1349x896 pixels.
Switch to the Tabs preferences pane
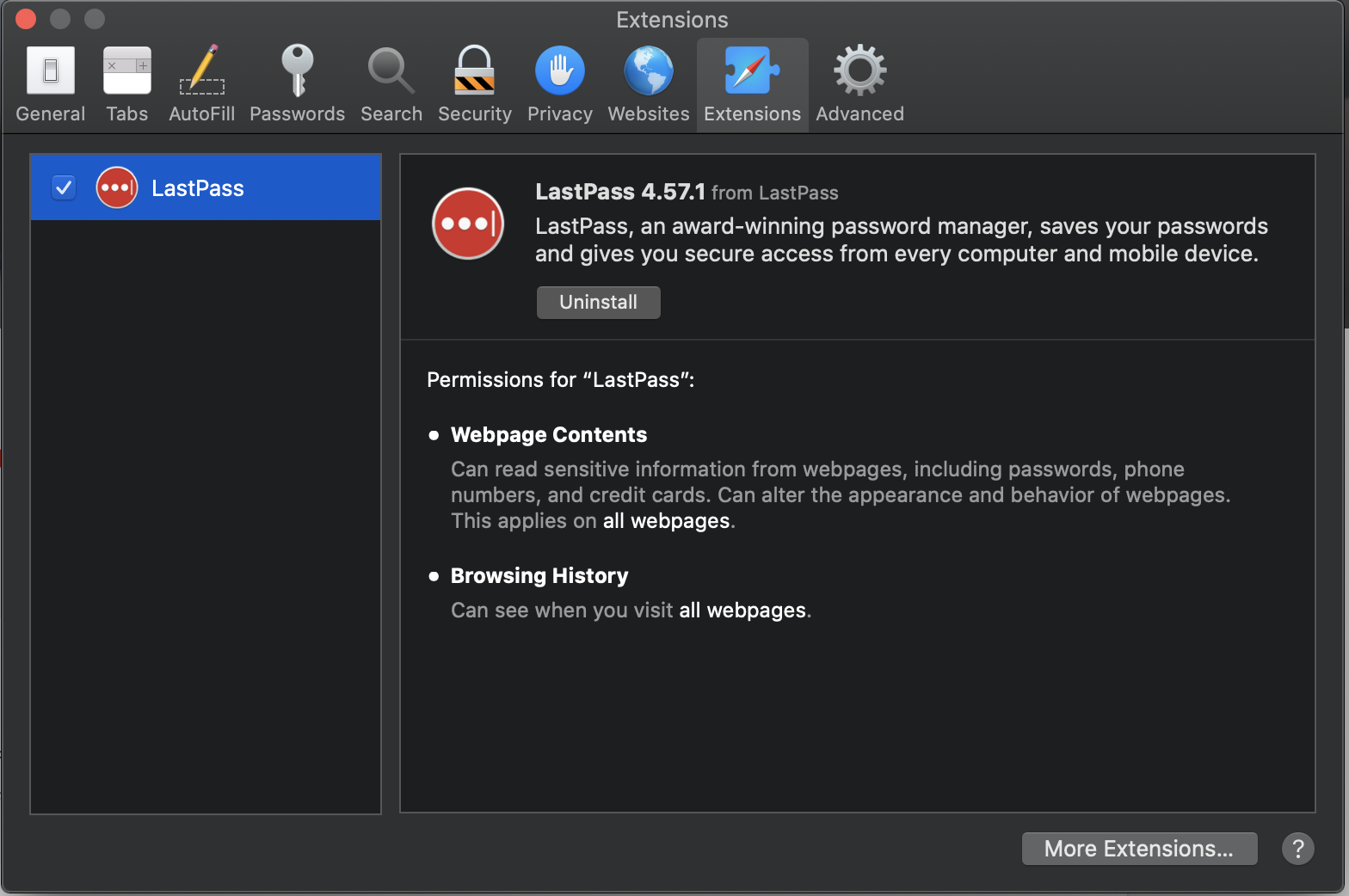click(x=126, y=84)
